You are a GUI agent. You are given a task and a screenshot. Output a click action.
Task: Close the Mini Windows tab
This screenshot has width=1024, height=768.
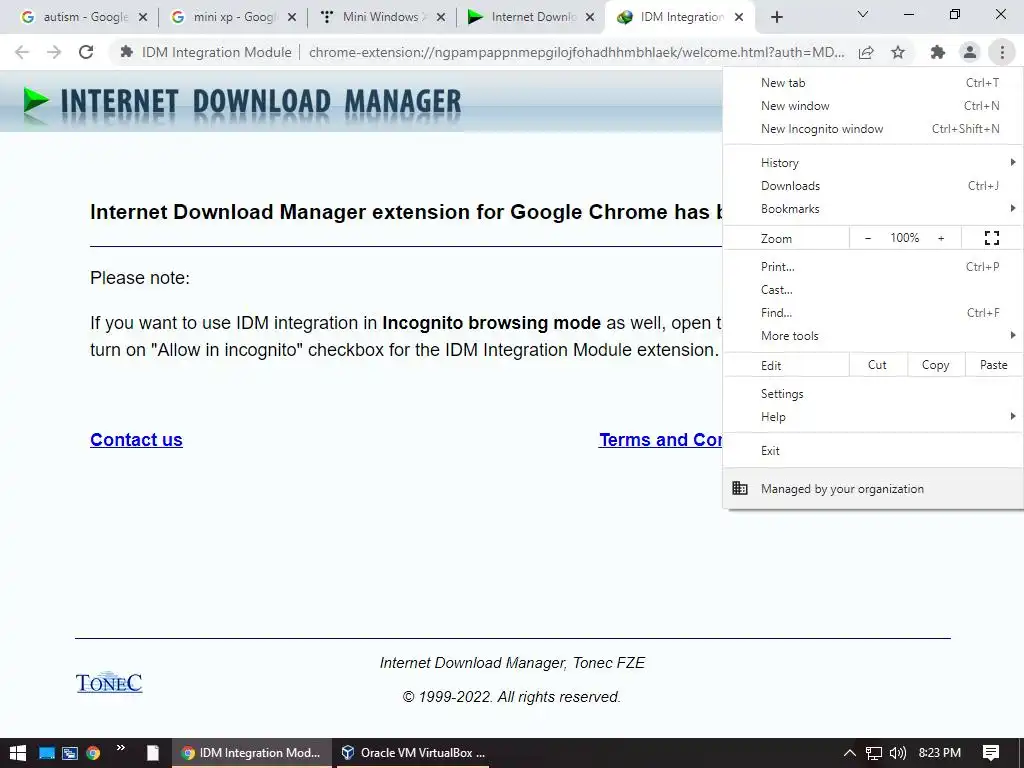(x=441, y=17)
